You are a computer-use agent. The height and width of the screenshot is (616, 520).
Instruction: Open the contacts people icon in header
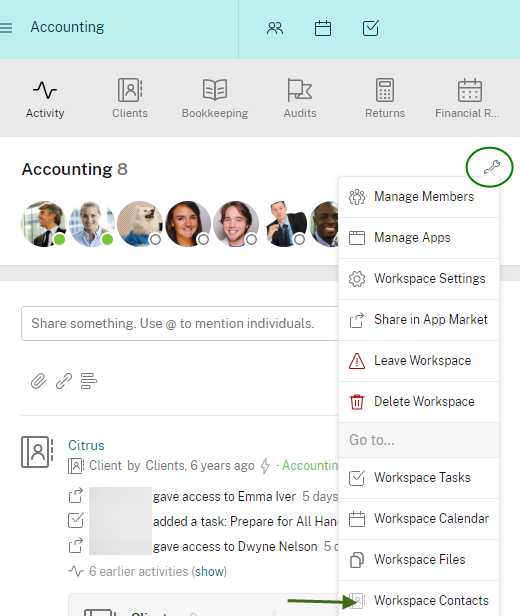[275, 28]
